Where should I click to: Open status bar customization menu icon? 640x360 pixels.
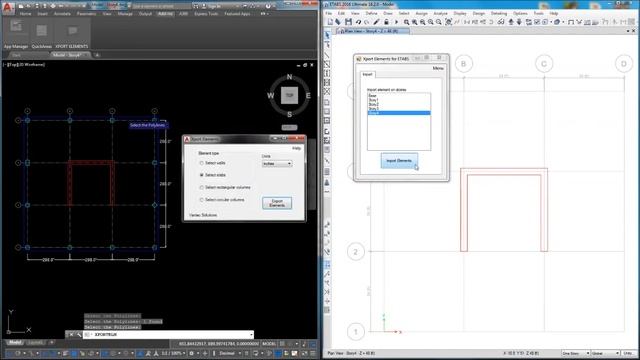313,353
